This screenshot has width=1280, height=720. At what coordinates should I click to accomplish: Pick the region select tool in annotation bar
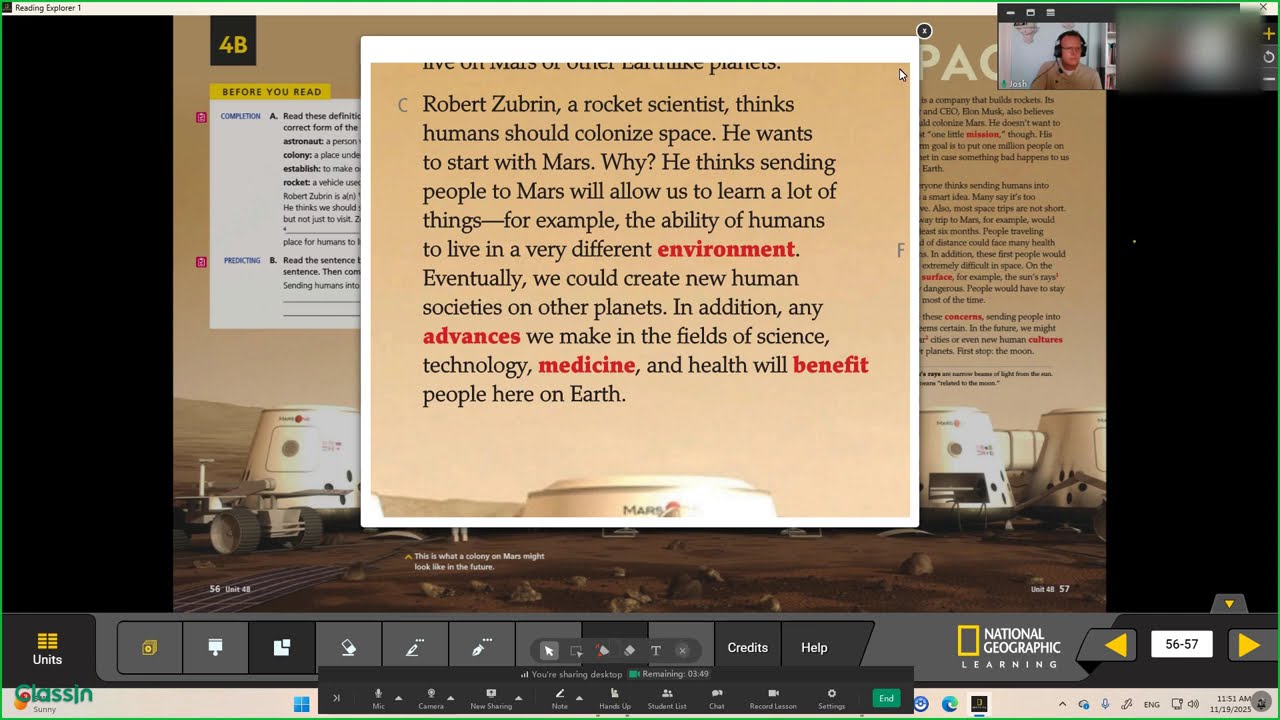[576, 650]
